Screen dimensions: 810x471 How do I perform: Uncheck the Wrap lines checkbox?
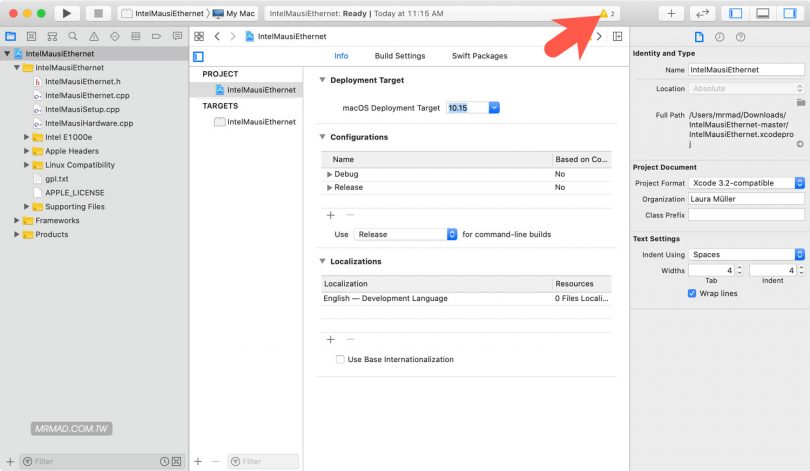tap(692, 293)
